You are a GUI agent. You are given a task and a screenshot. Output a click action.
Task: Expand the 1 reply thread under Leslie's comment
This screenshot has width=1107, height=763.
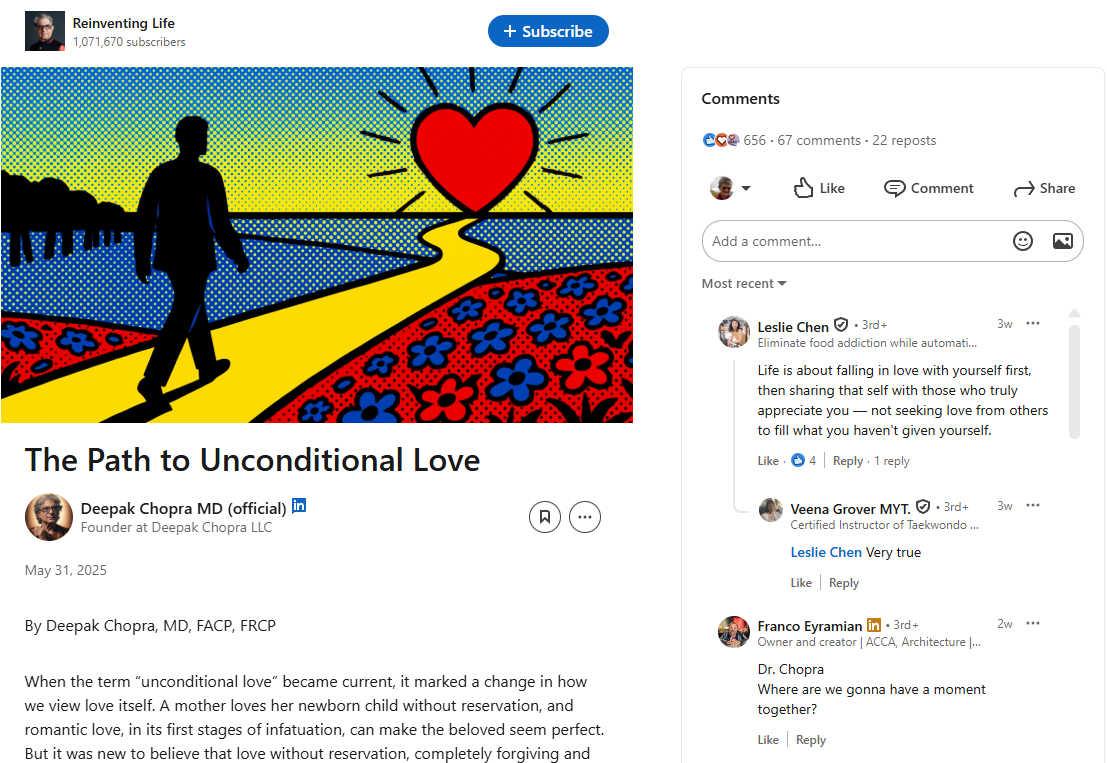pyautogui.click(x=891, y=461)
